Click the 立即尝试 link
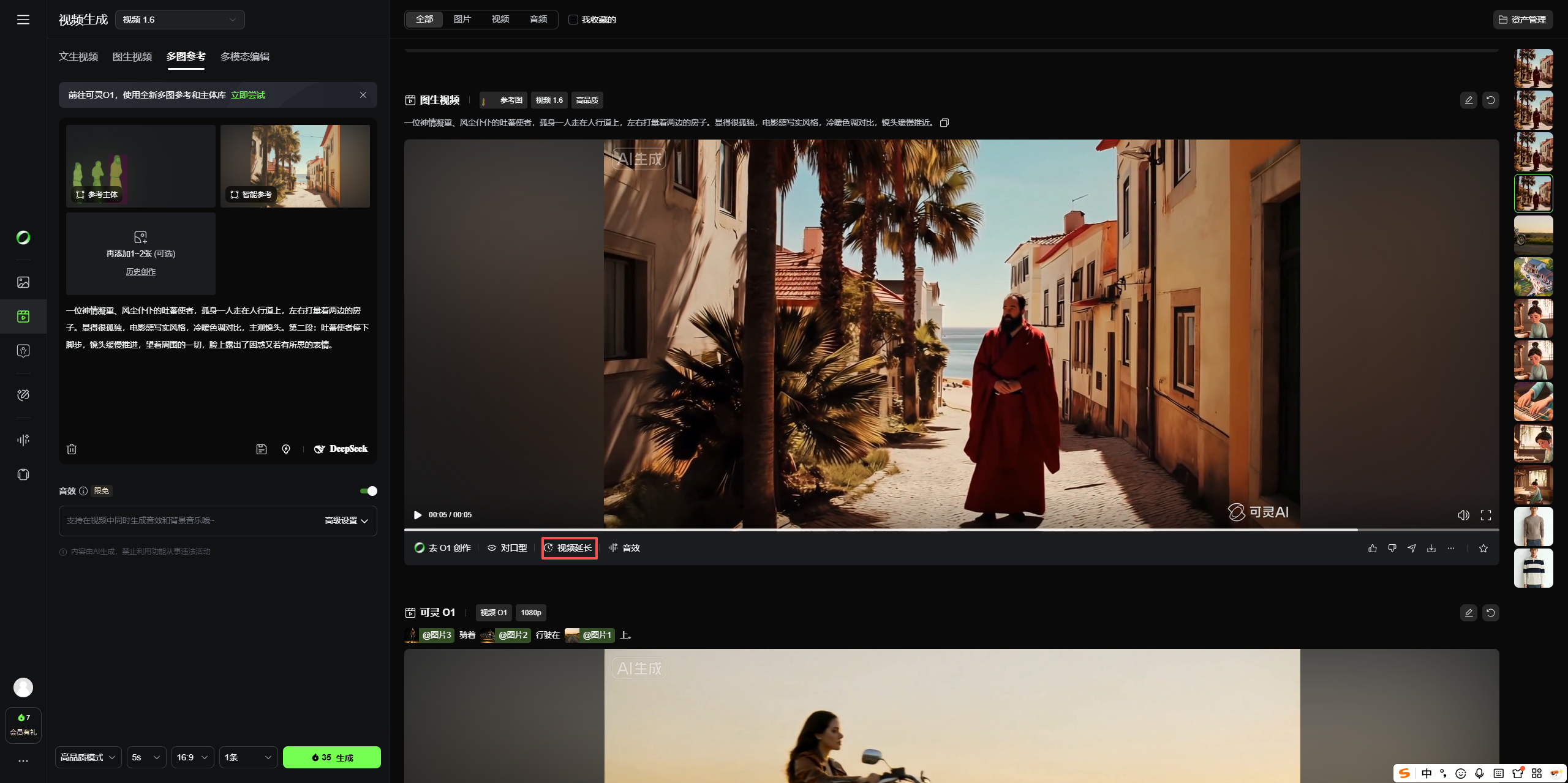 coord(247,95)
